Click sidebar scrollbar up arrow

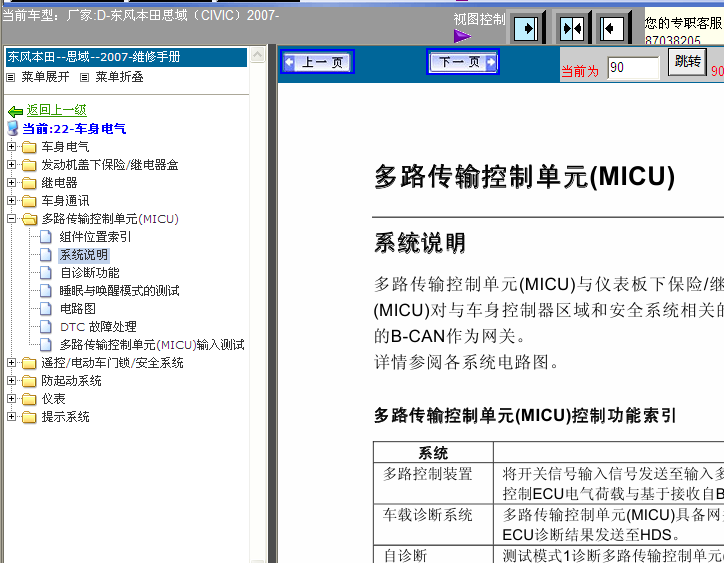(x=258, y=55)
